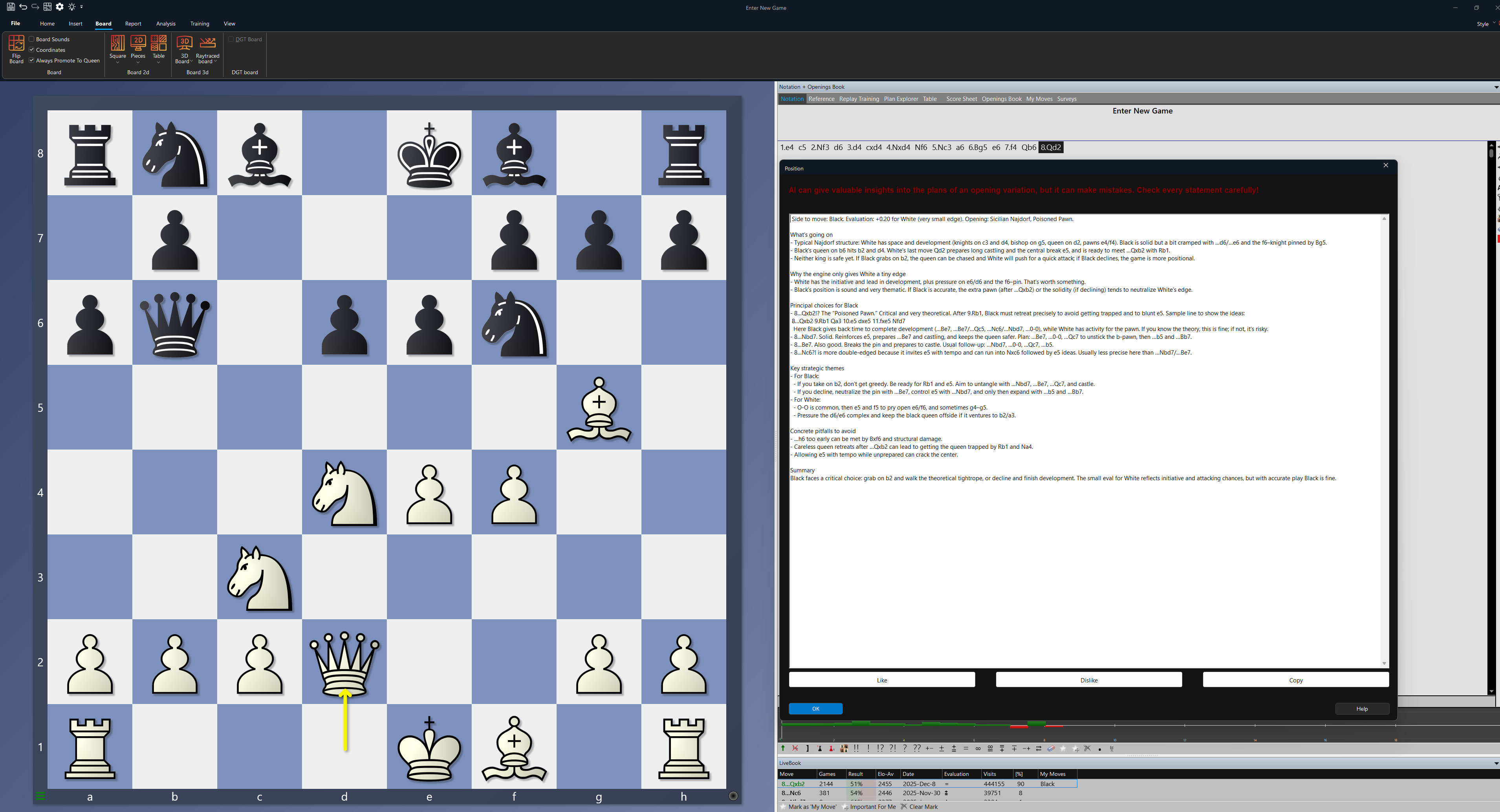Click the infinity unclear-position symbol
The height and width of the screenshot is (812, 1500).
click(978, 748)
